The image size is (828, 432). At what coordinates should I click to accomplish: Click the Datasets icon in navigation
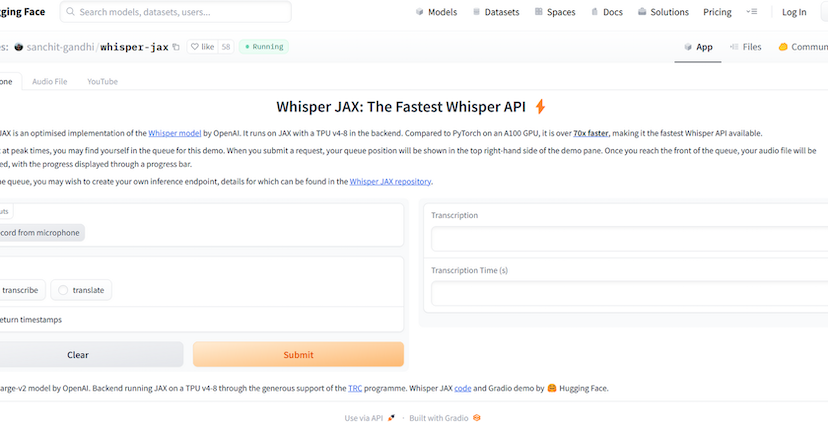click(476, 12)
